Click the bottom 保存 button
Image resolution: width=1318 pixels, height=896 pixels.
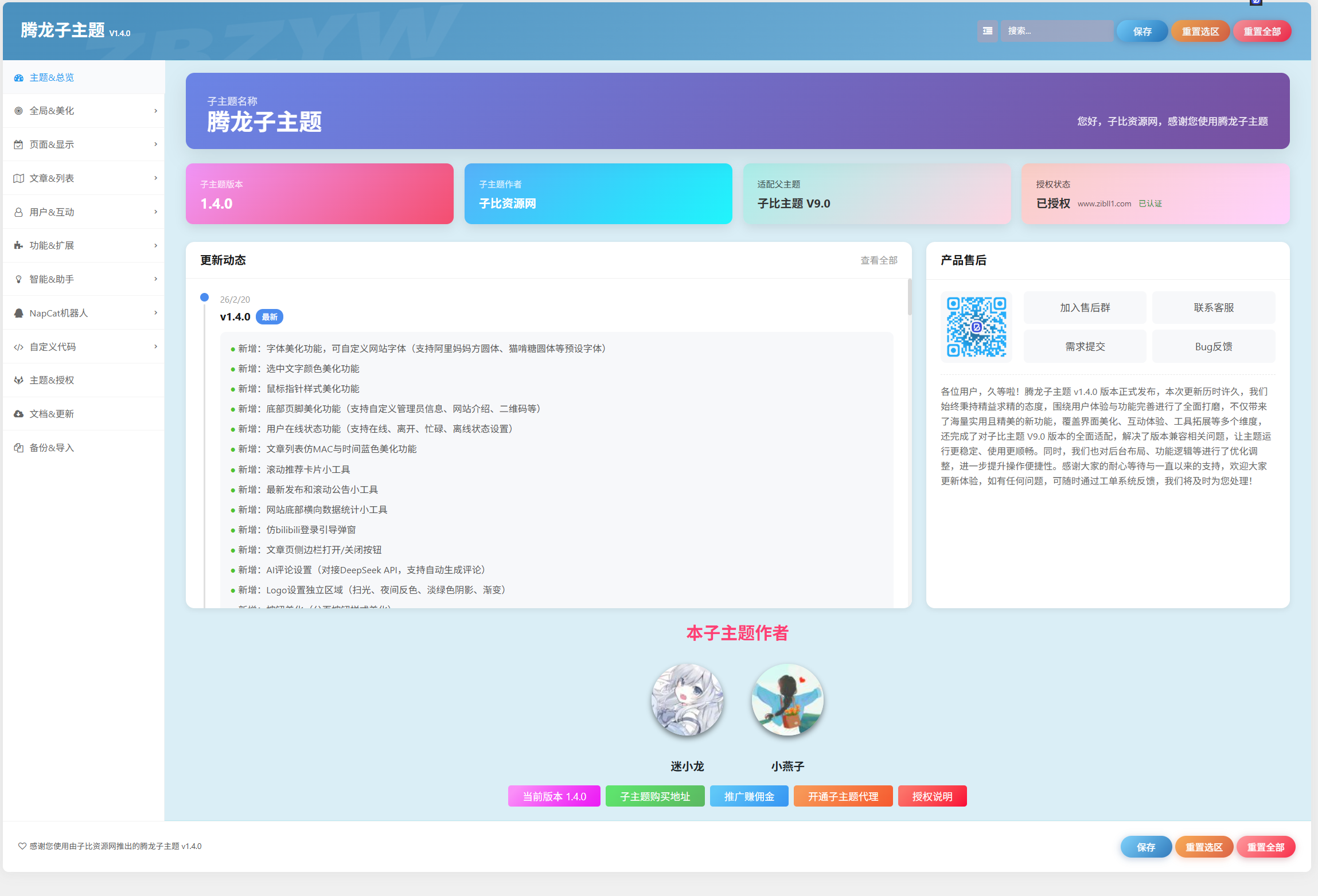pyautogui.click(x=1146, y=847)
